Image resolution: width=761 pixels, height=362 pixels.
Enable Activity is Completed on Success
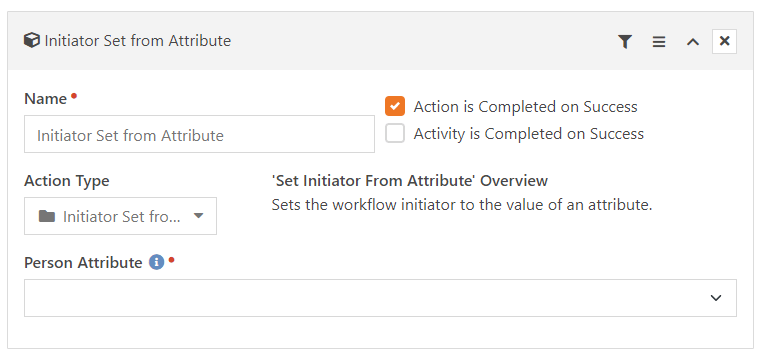click(395, 133)
